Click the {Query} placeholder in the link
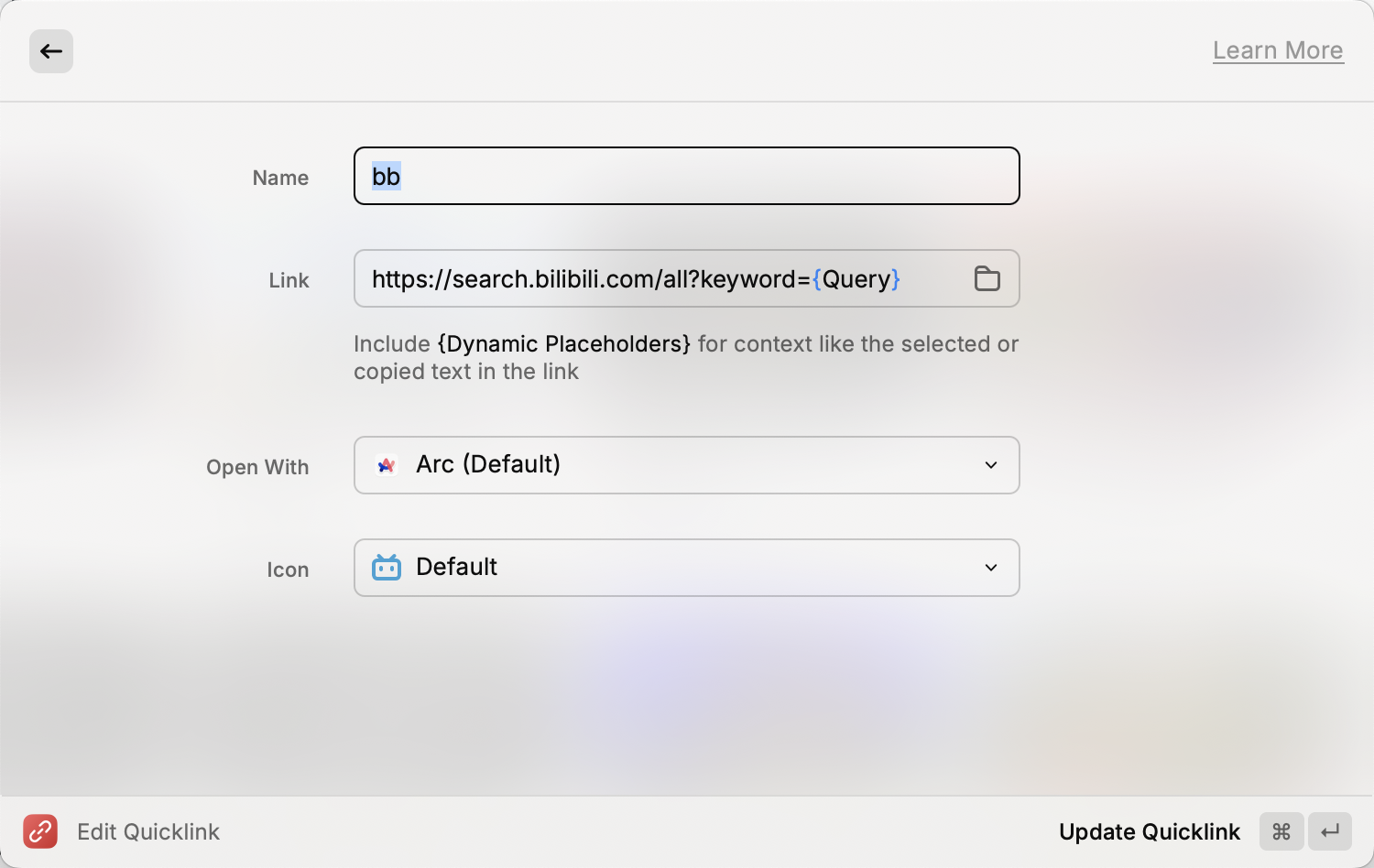 click(856, 279)
